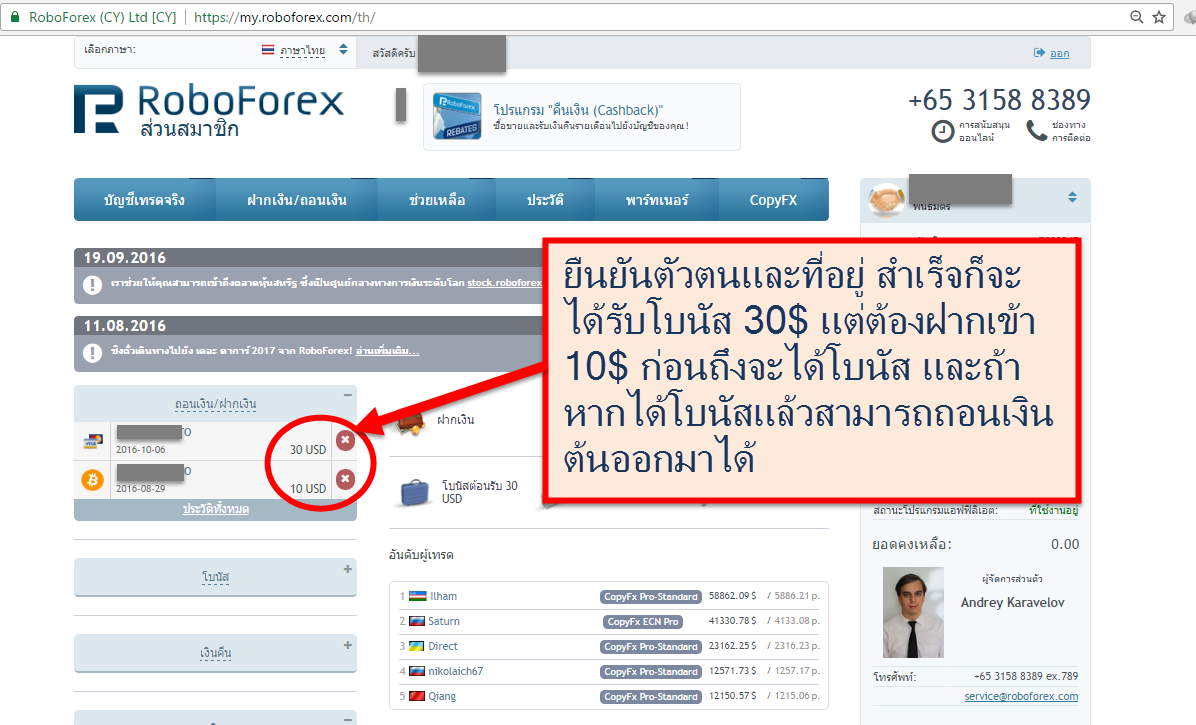Click the flag next to trader Qiang

tap(416, 696)
